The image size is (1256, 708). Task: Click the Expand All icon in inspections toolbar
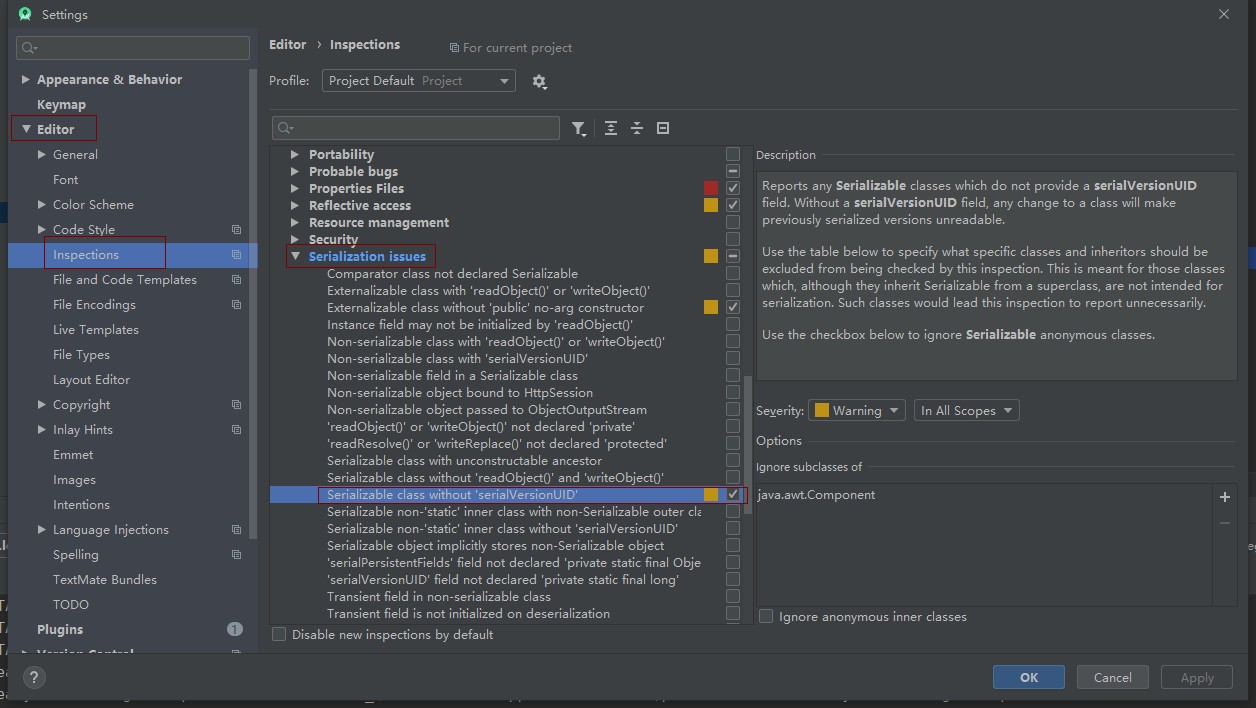pos(611,128)
